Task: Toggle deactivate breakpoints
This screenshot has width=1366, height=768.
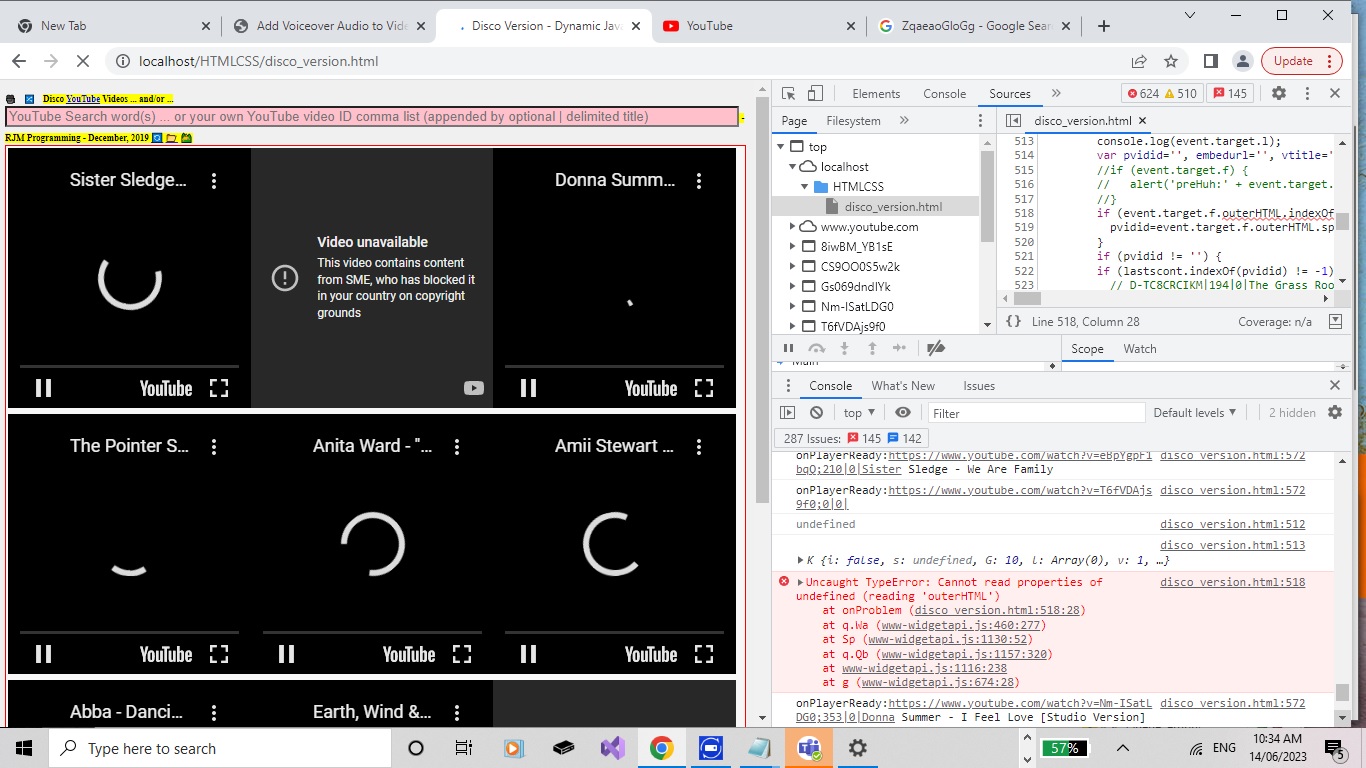Action: coord(936,348)
